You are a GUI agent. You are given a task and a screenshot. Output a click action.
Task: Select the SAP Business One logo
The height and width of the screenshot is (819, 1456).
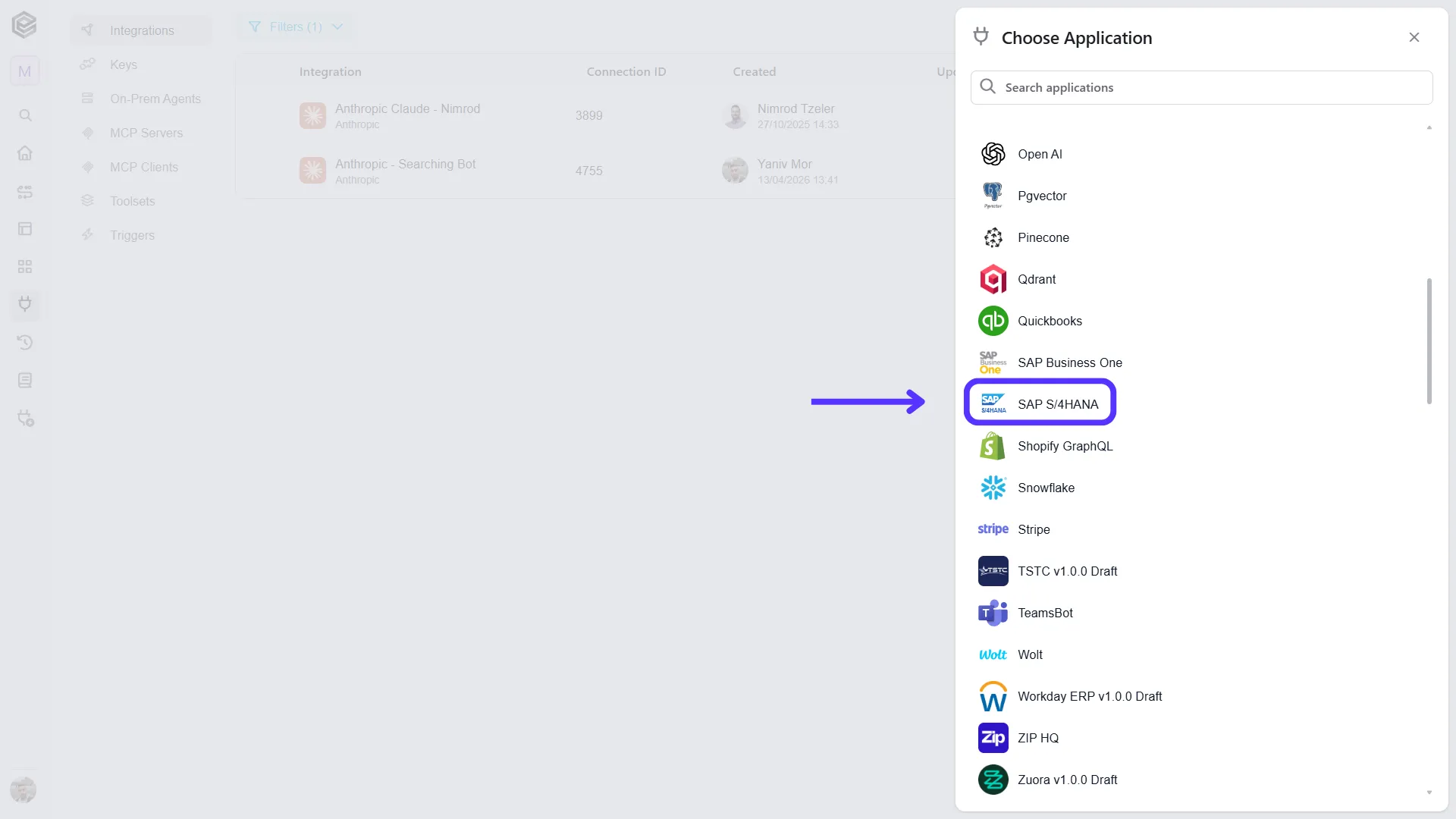tap(993, 362)
